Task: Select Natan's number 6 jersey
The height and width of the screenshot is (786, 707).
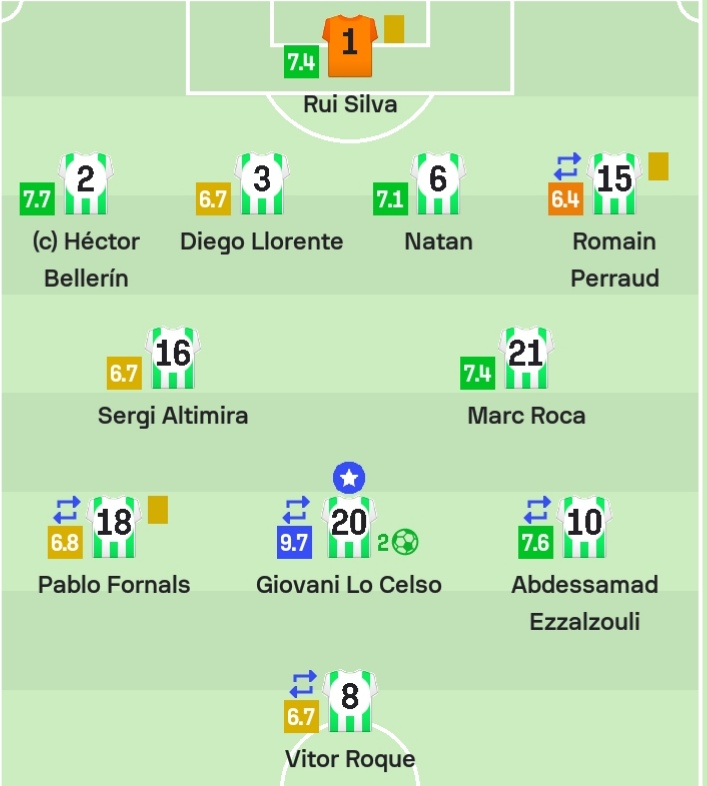Action: [x=438, y=183]
